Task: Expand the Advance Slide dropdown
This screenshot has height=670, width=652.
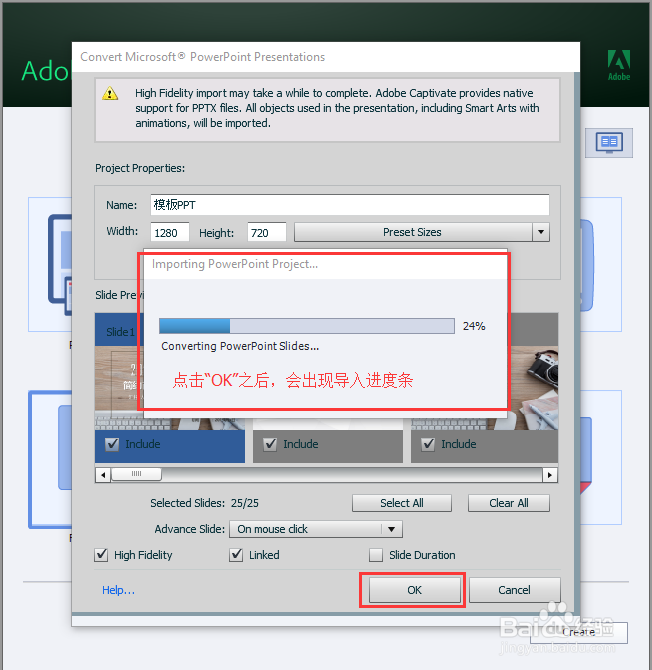Action: coord(391,529)
